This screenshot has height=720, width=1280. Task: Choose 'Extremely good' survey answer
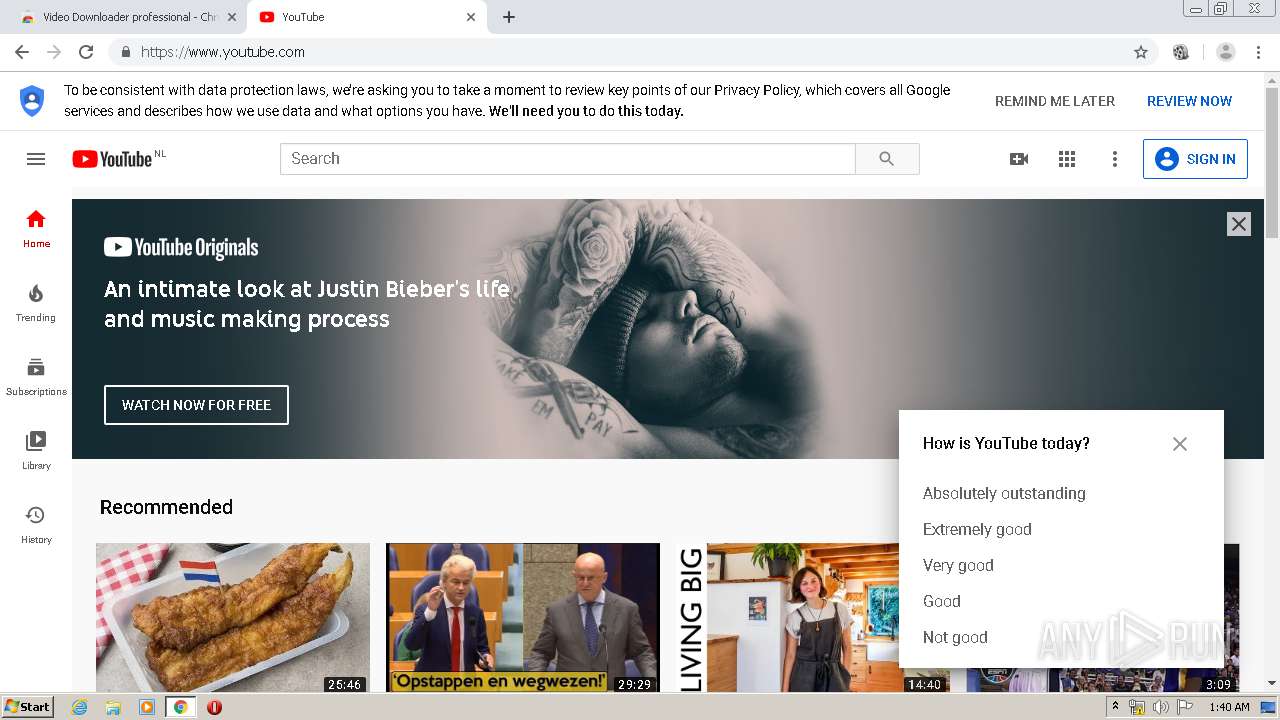(977, 529)
